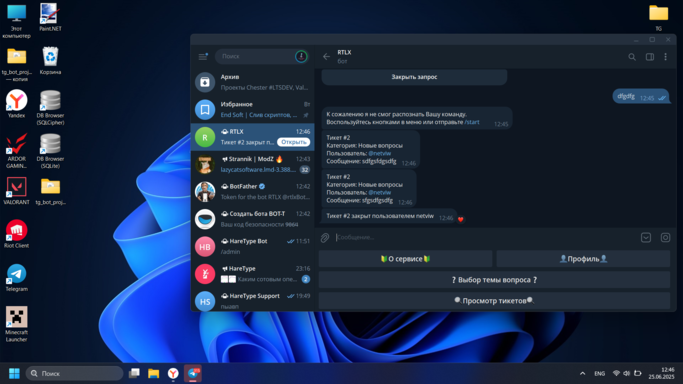Switch to Telegram taskbar icon
The height and width of the screenshot is (384, 683).
coord(193,374)
